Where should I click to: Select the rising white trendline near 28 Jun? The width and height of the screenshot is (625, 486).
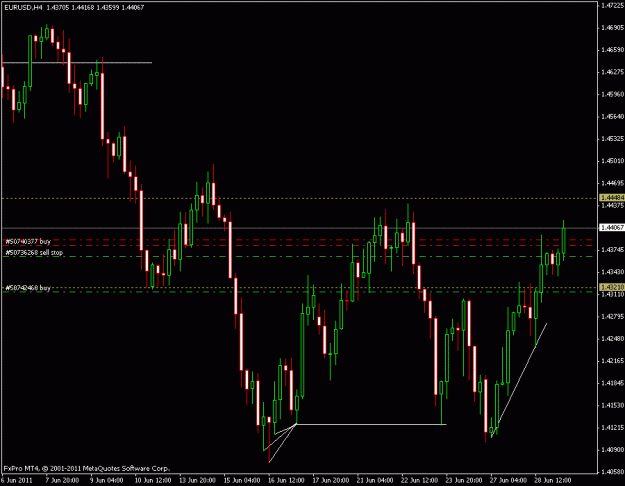pos(519,380)
